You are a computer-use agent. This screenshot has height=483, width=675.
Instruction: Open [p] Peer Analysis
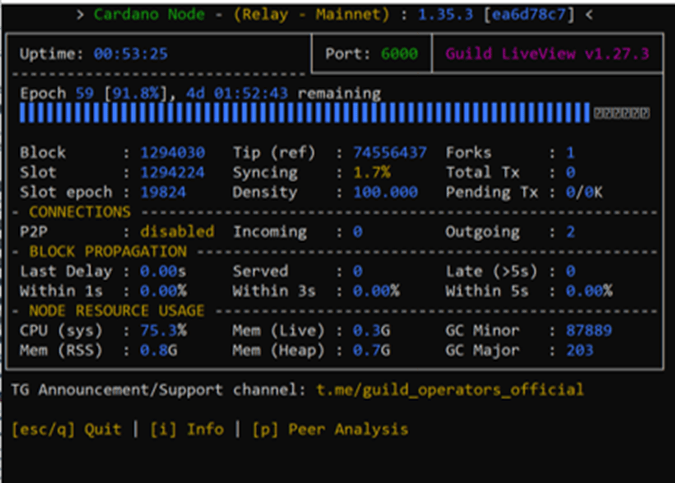(x=329, y=429)
